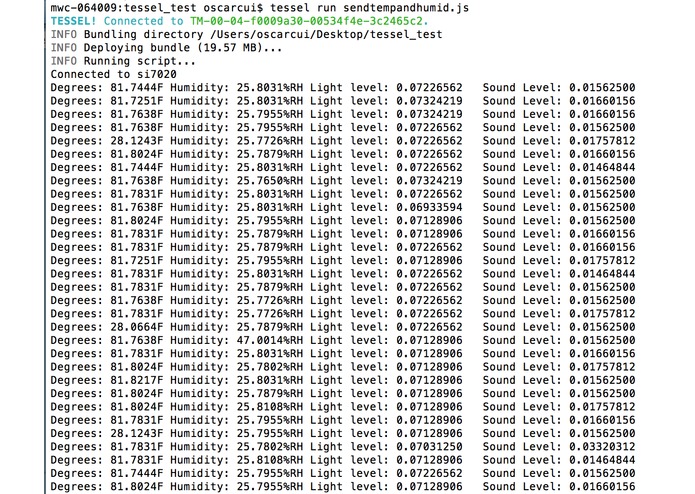
Task: Click the 'mwc-064009:tessel_test oscarcui$' shell prompt
Action: click(156, 8)
